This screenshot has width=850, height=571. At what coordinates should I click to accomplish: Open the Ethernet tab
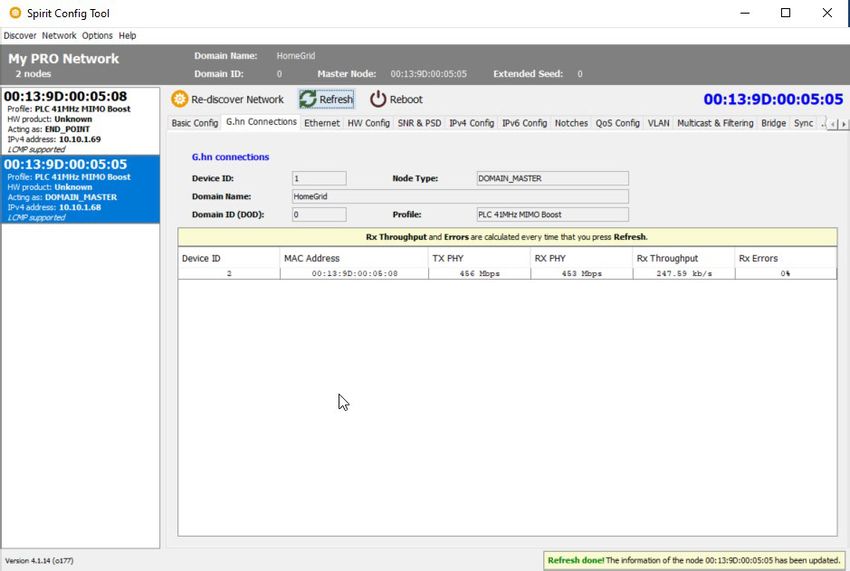[x=321, y=123]
